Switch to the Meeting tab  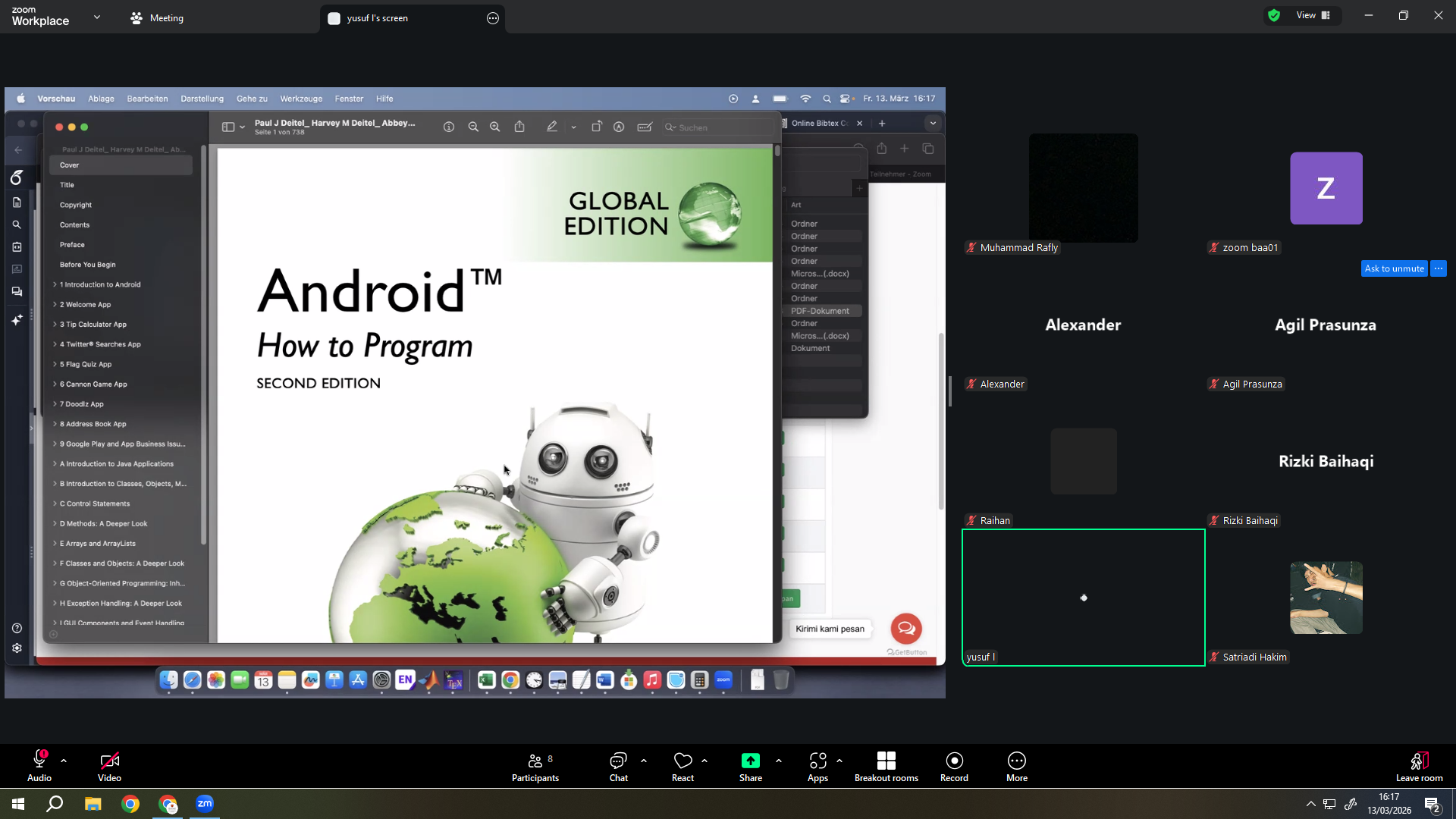(x=157, y=18)
